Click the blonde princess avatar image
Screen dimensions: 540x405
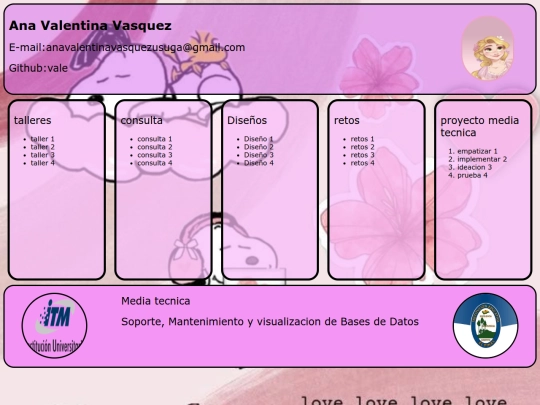click(x=487, y=49)
